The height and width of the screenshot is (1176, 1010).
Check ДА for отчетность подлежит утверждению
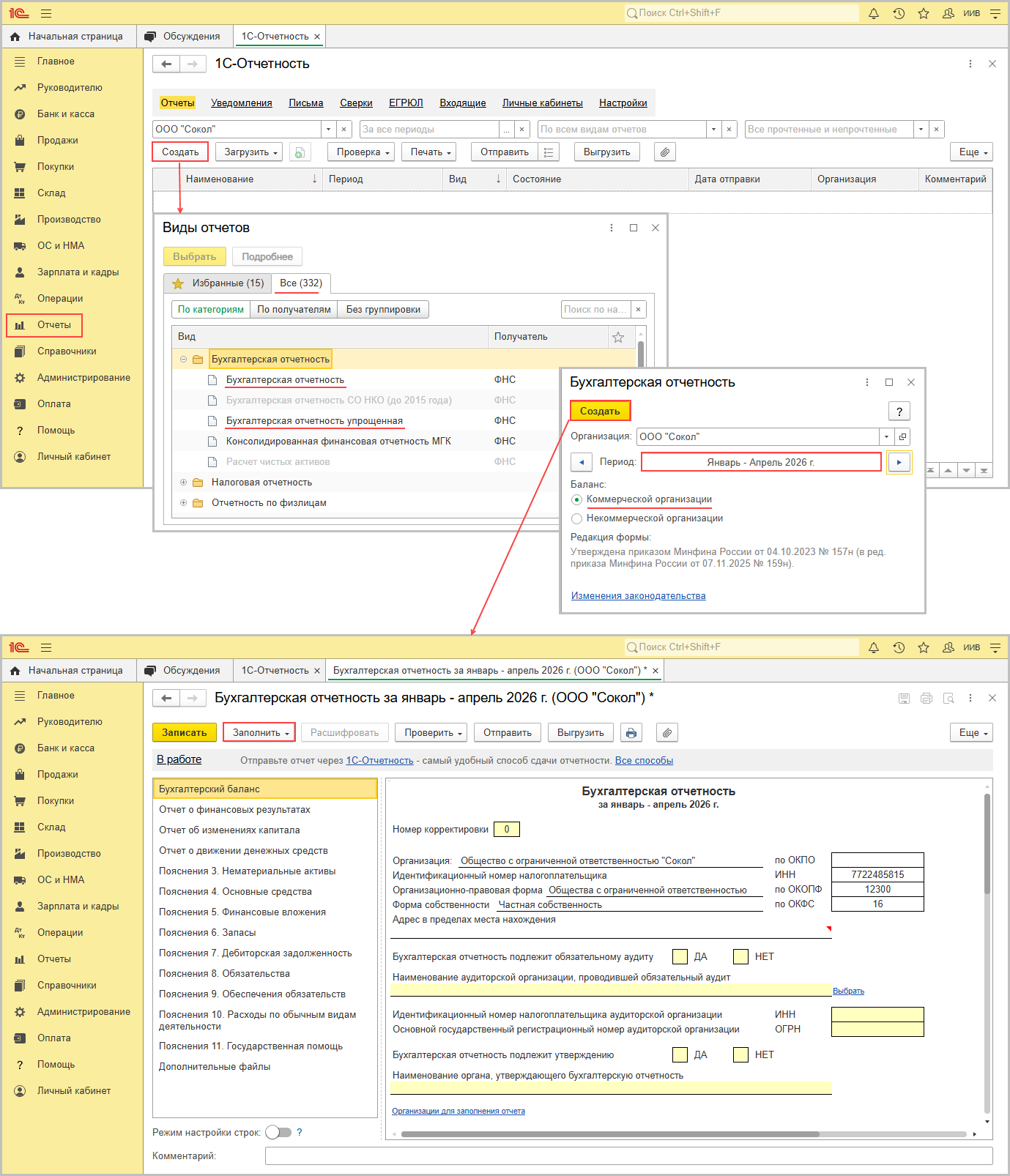[x=680, y=1055]
